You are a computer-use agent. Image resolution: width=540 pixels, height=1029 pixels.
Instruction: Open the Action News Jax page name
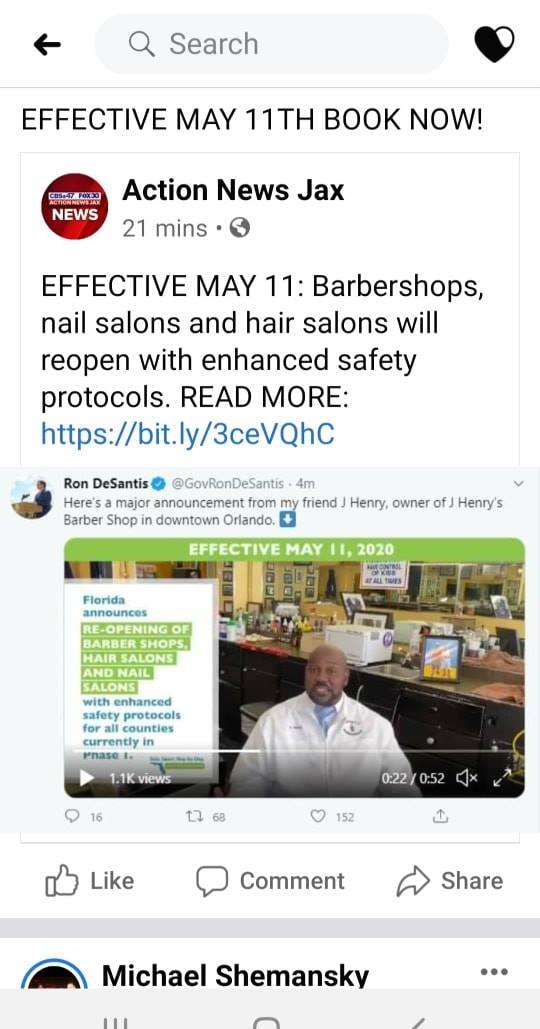click(233, 190)
